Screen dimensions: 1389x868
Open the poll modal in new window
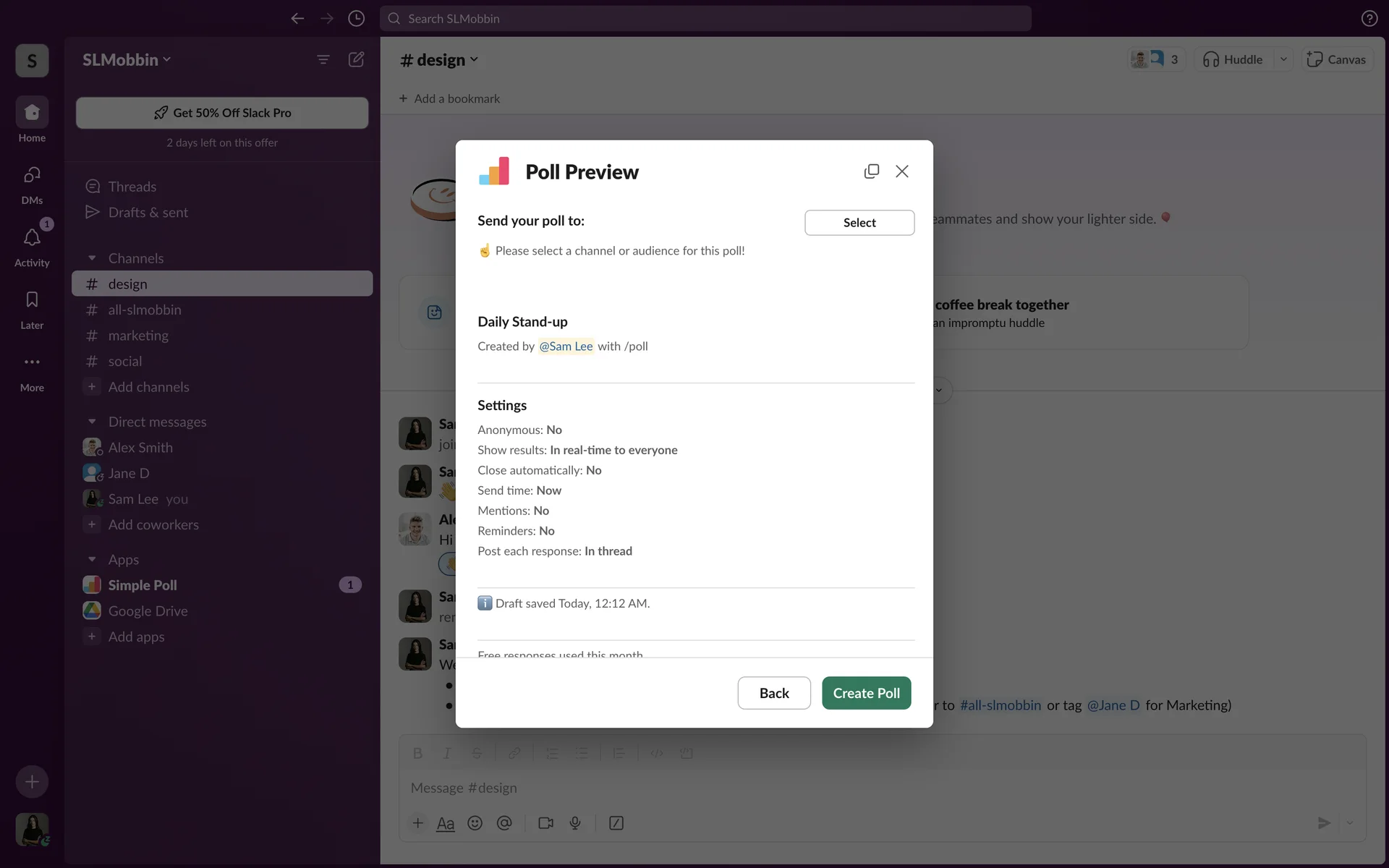pyautogui.click(x=871, y=171)
